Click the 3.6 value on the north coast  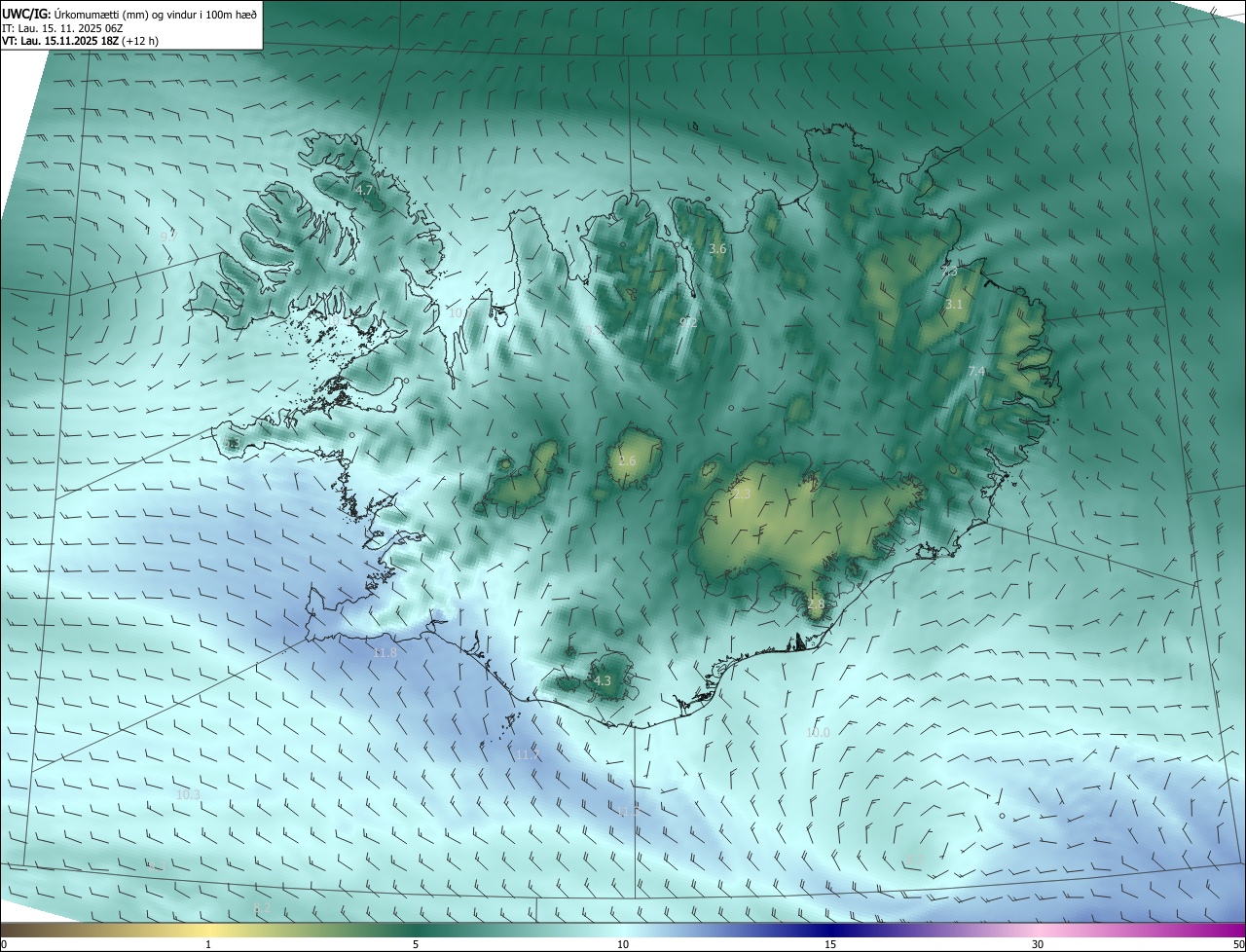point(717,249)
